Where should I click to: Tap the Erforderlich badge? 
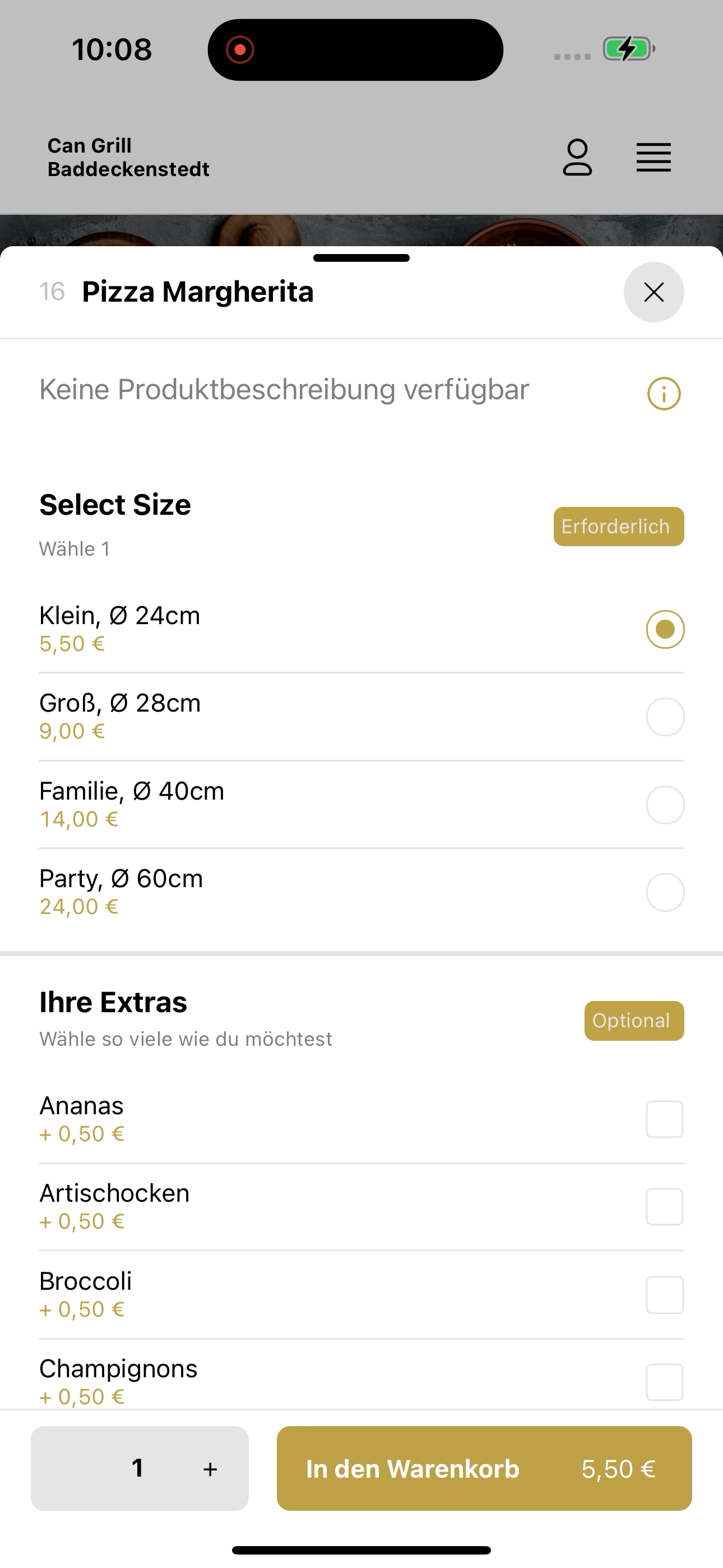tap(619, 527)
